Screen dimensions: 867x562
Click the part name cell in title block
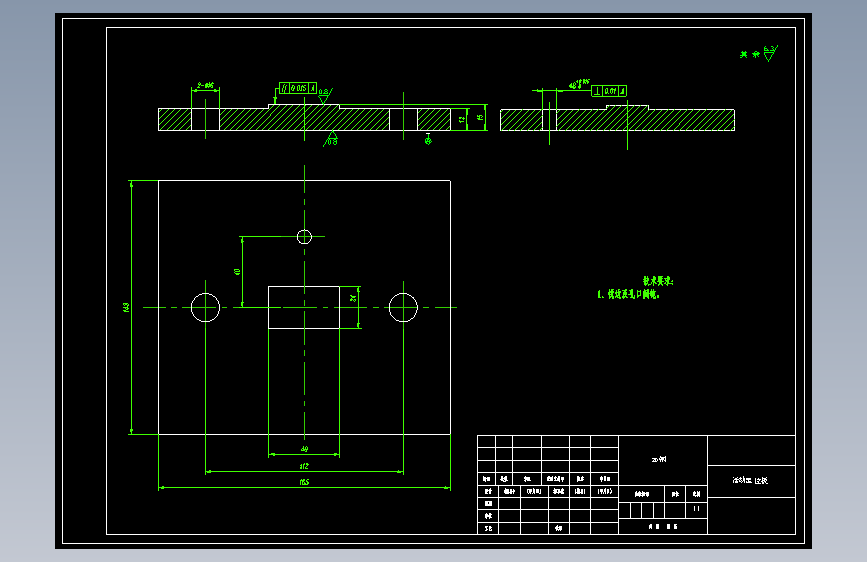(x=751, y=481)
